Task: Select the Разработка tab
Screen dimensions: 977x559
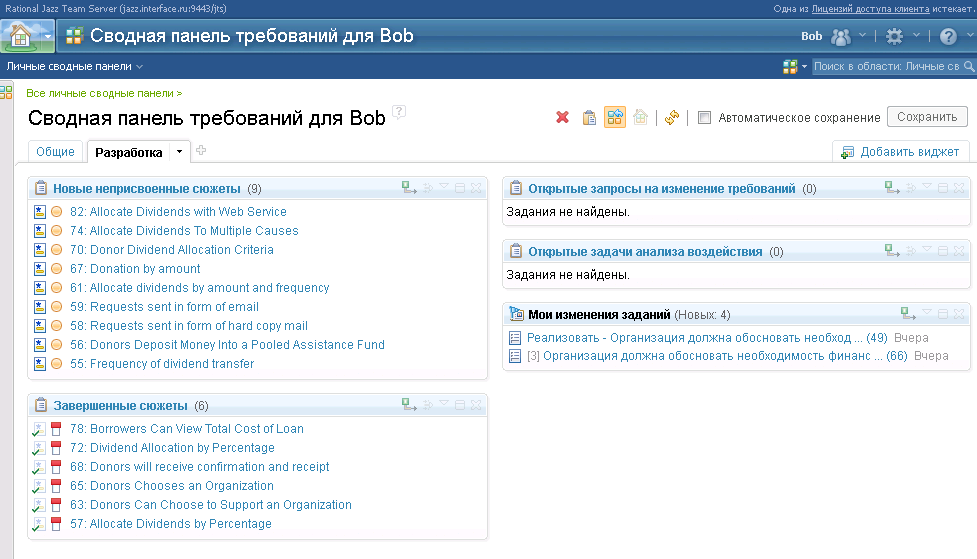Action: pos(128,152)
